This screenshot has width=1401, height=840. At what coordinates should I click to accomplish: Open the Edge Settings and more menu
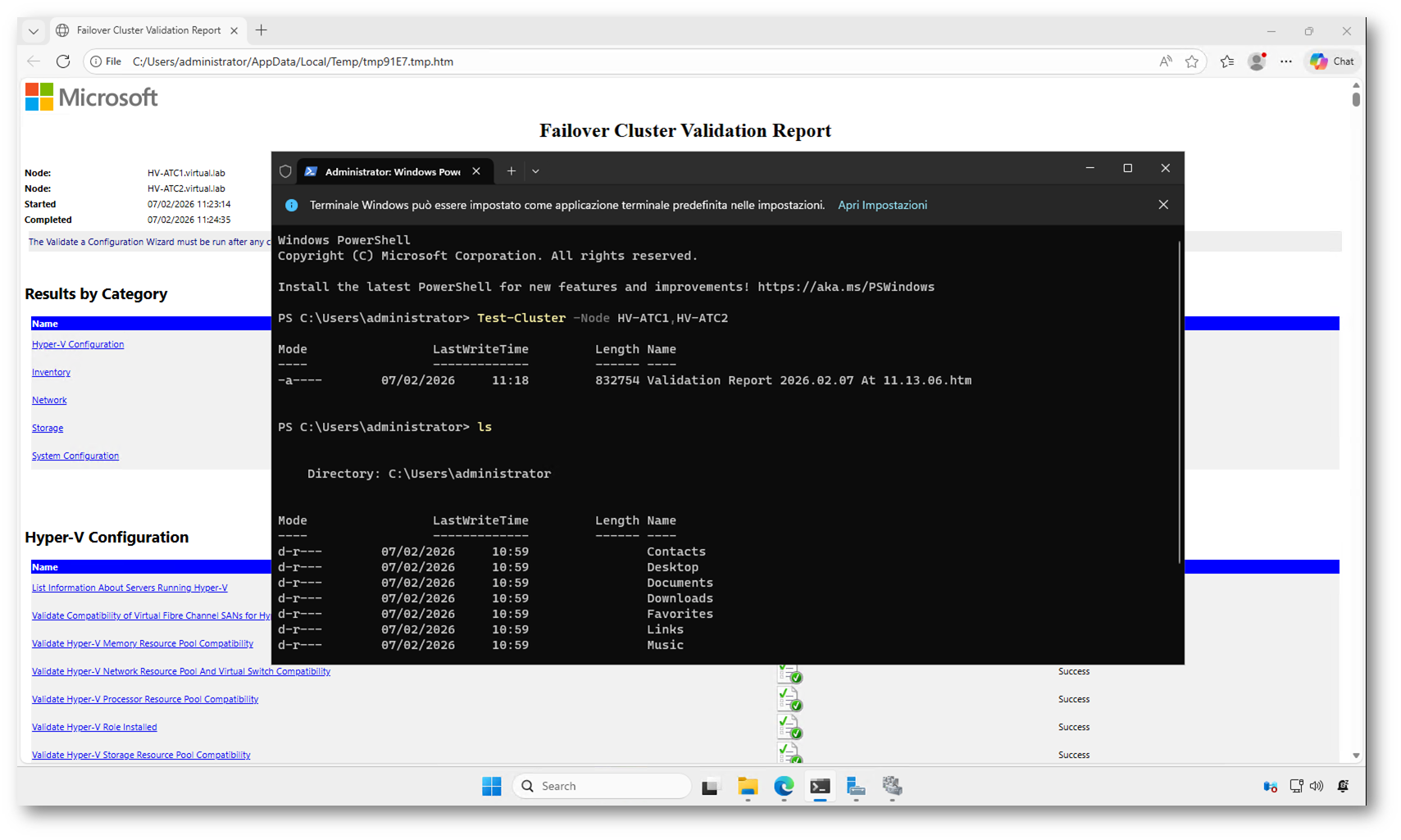(1286, 61)
